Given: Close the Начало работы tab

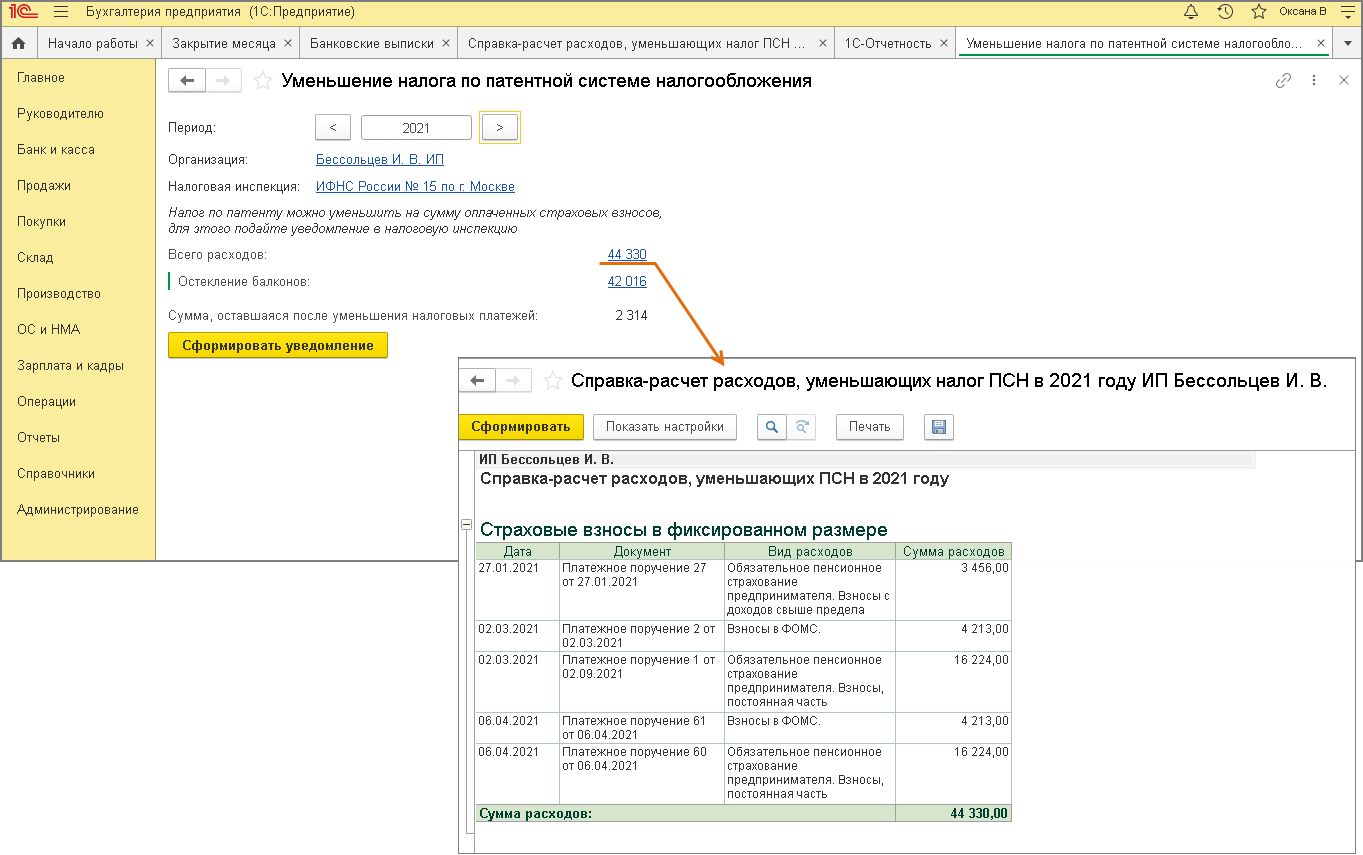Looking at the screenshot, I should click(x=150, y=44).
